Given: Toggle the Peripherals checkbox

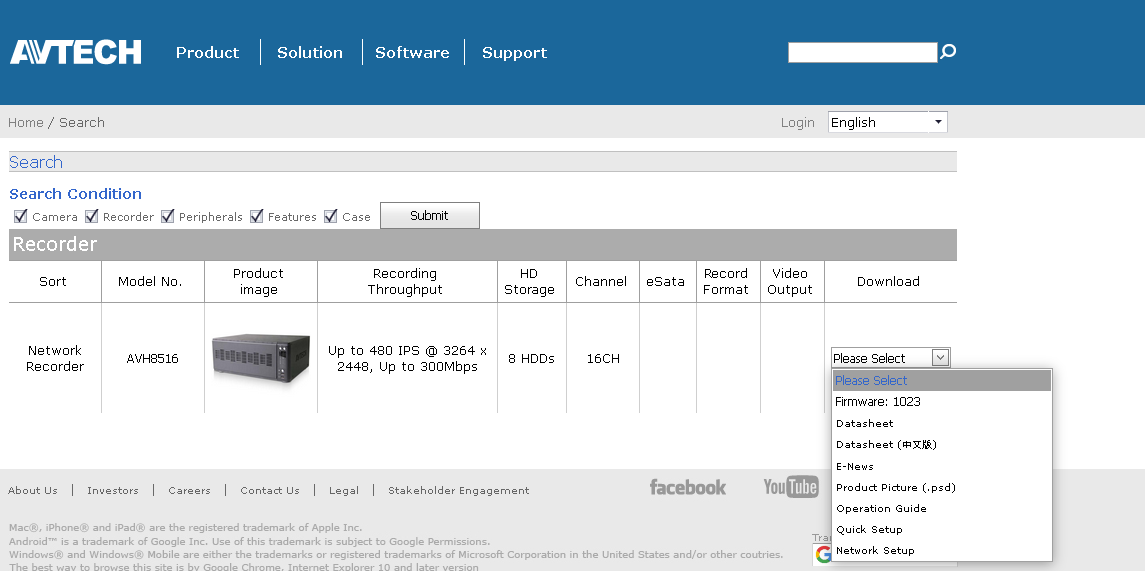Looking at the screenshot, I should 167,216.
